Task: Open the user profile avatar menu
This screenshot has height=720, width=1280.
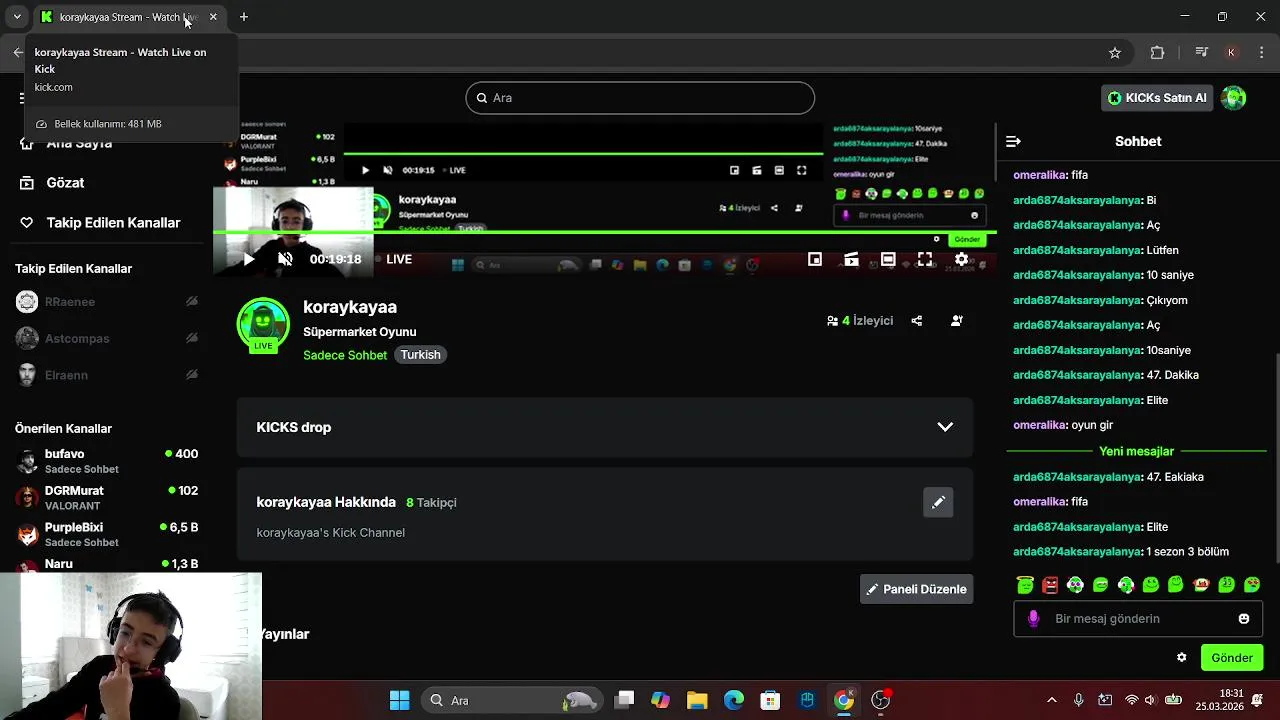Action: [1234, 98]
